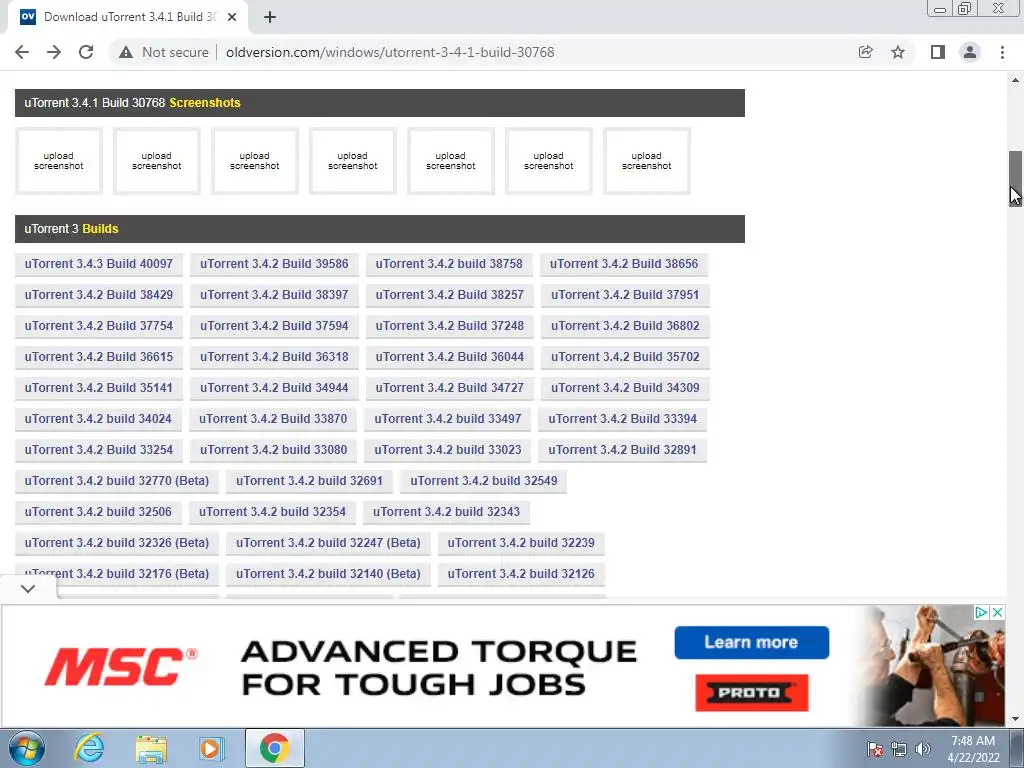Open the browser side panel
1024x768 pixels.
[938, 52]
